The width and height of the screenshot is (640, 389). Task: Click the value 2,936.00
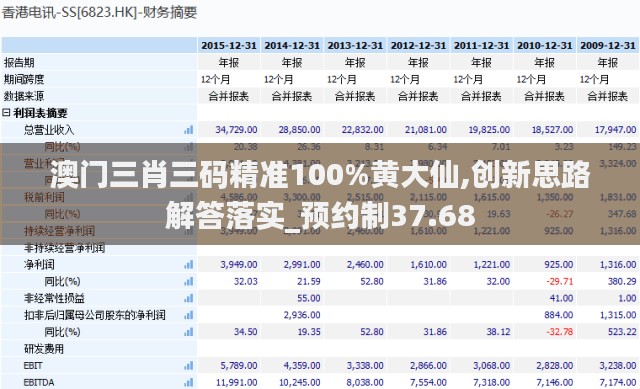pos(302,315)
